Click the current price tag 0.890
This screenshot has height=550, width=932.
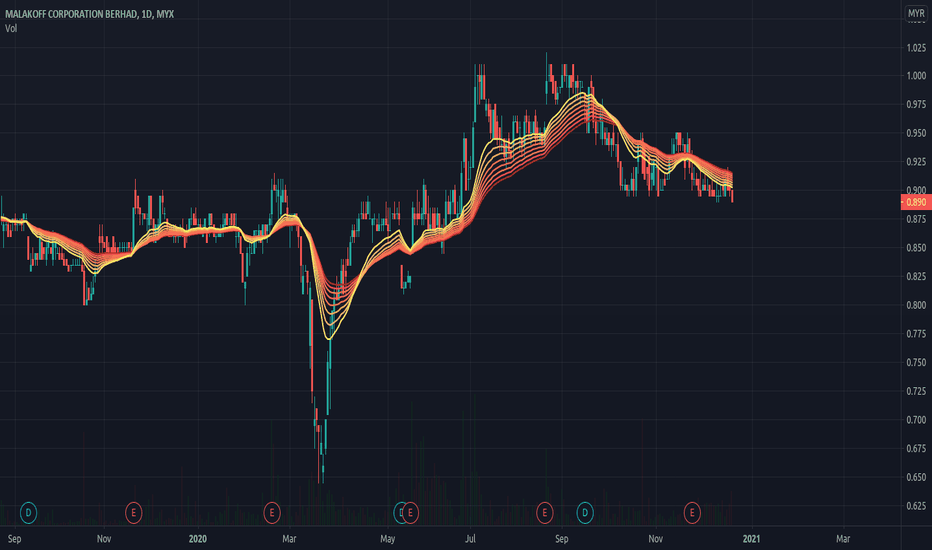tap(915, 202)
